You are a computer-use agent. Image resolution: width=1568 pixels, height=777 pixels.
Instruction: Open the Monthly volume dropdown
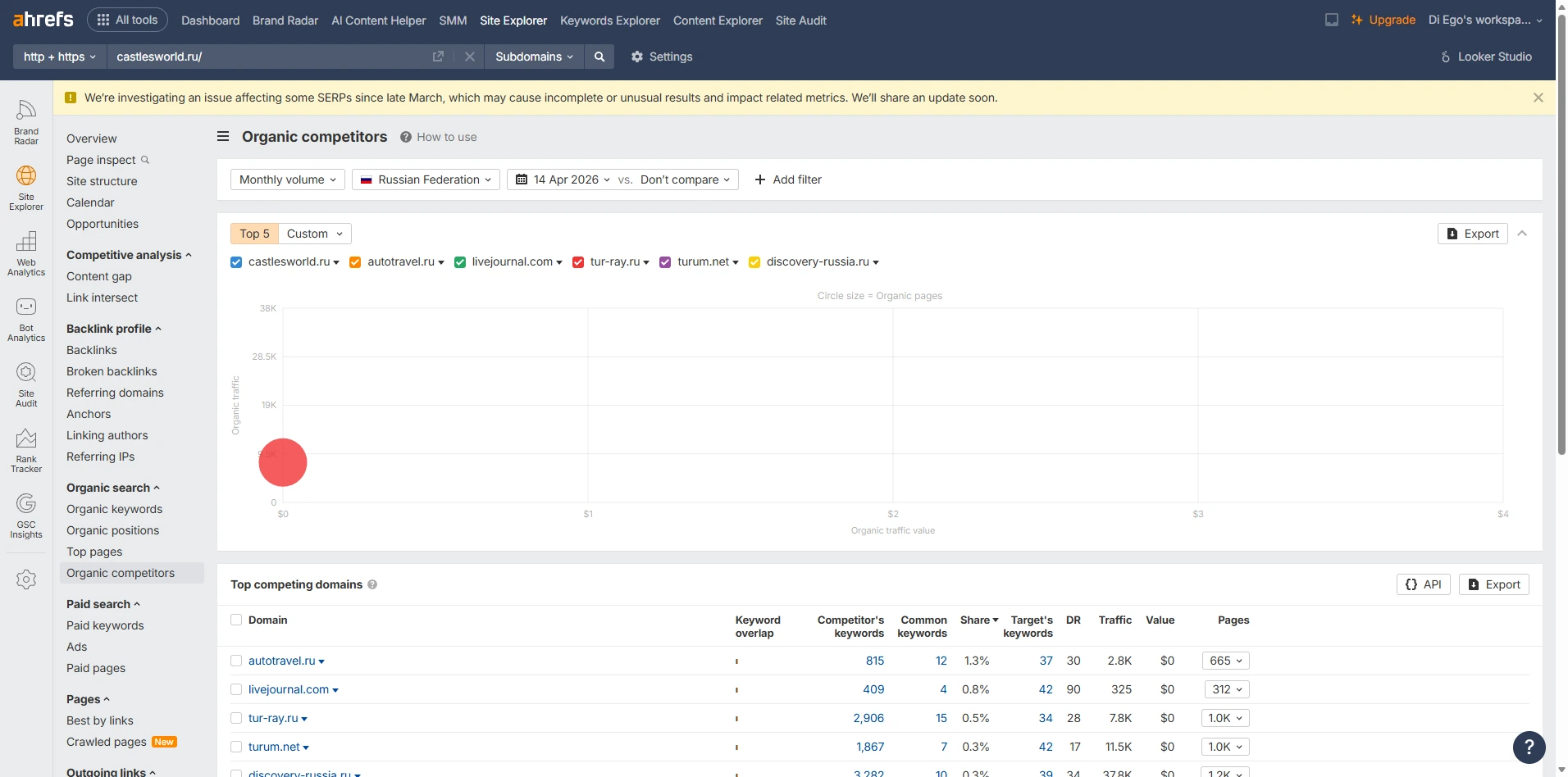[288, 179]
